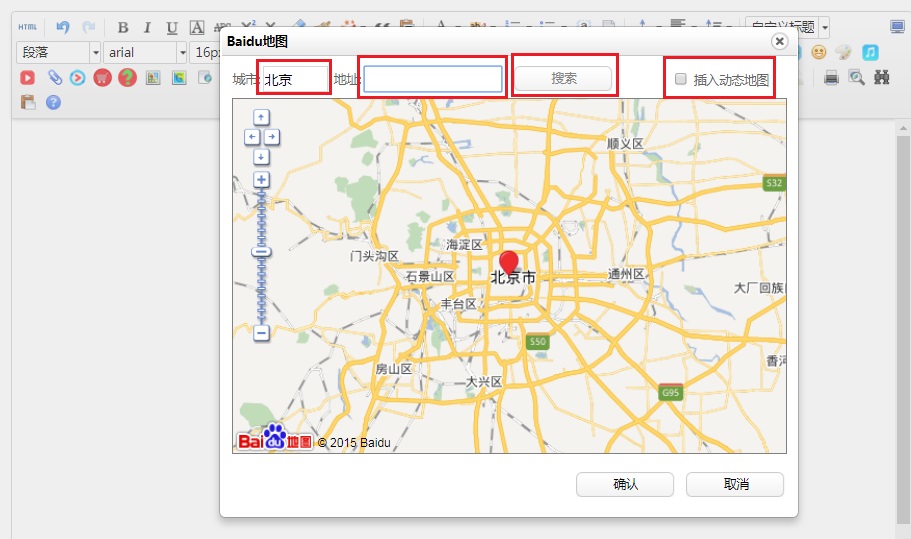This screenshot has height=539, width=911.
Task: Pan the map left with arrow
Action: 252,137
